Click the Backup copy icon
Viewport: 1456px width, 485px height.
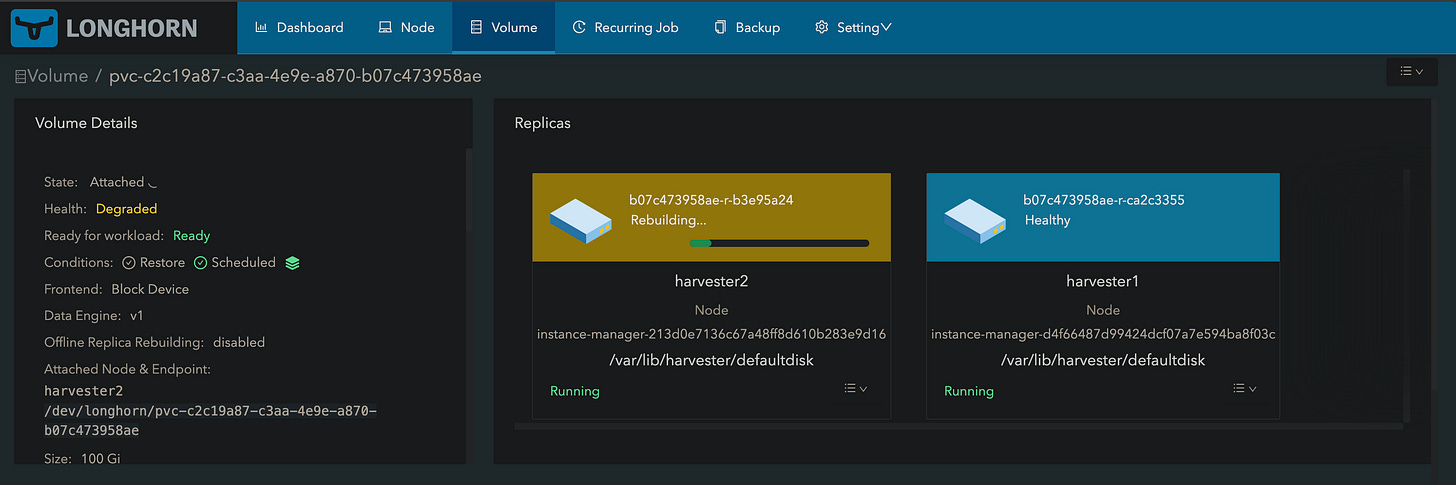point(720,27)
